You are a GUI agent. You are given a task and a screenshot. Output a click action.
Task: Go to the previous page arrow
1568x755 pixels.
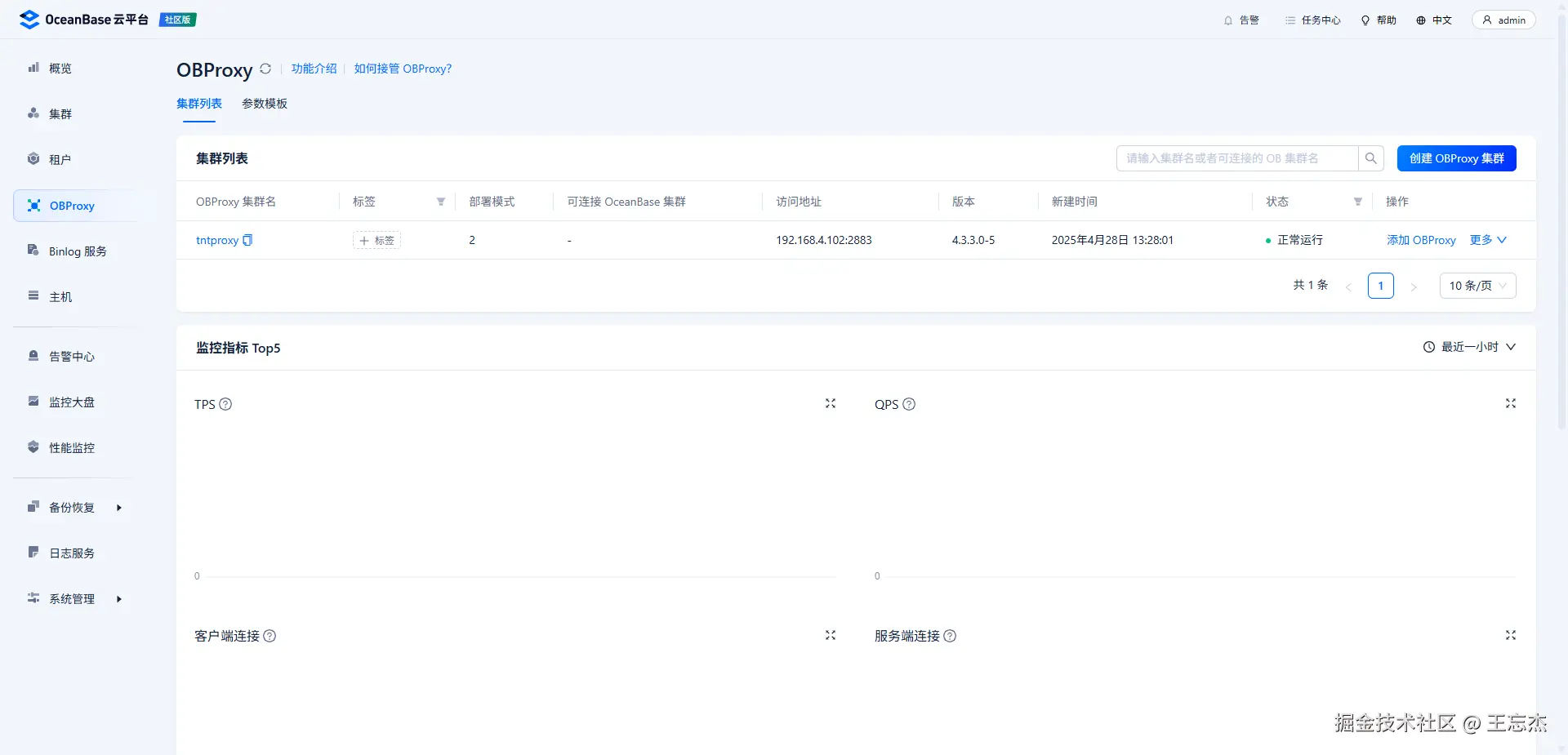click(1348, 286)
